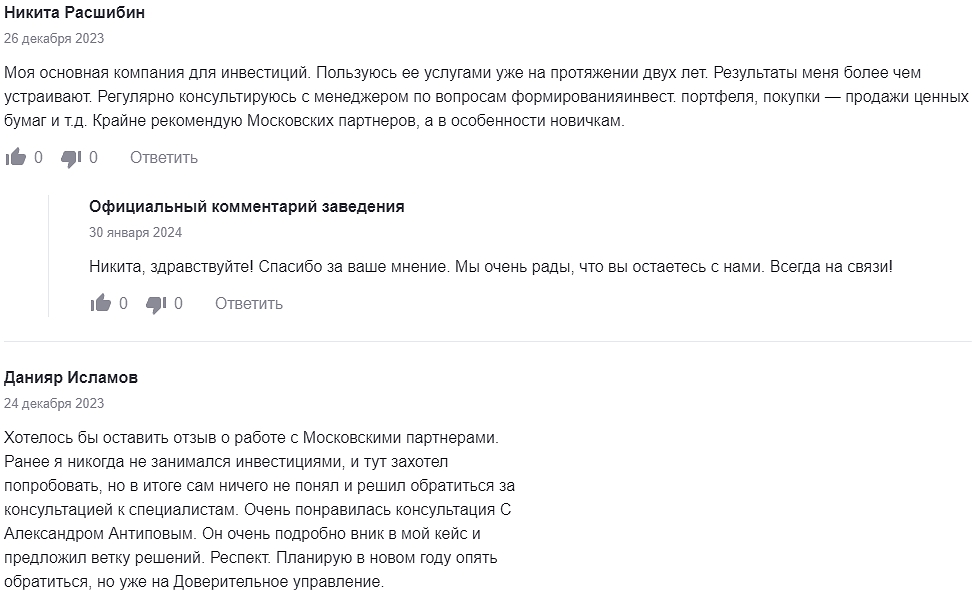
Task: Like Никита Расшибин's review with thumbs up
Action: pos(17,156)
